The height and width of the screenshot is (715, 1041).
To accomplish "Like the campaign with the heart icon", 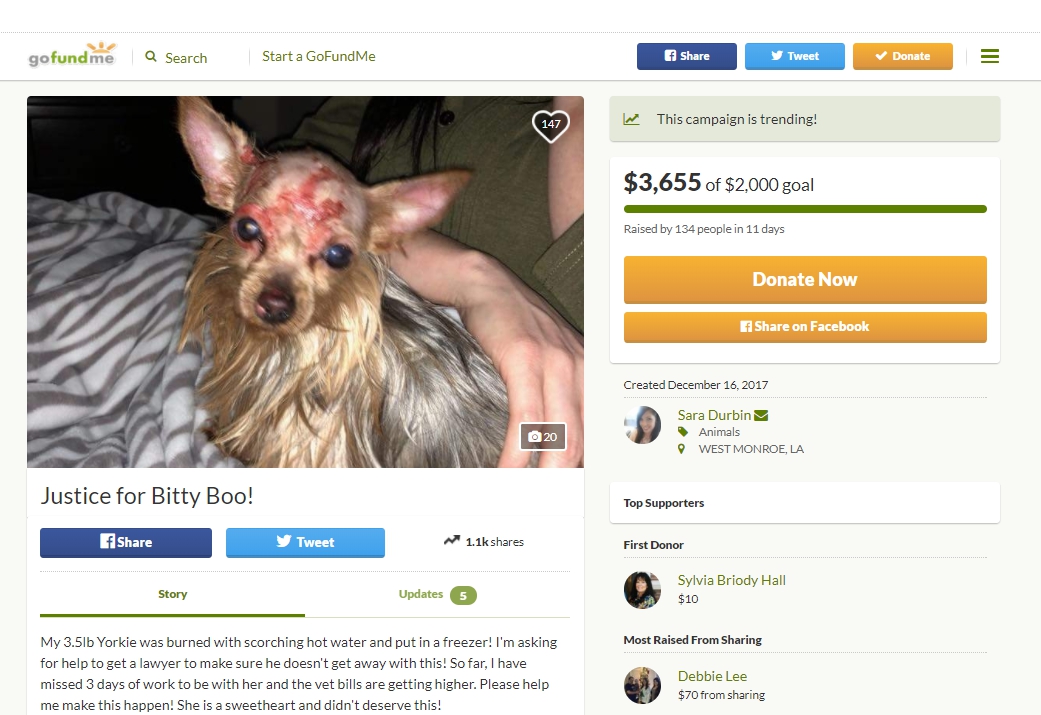I will coord(550,125).
